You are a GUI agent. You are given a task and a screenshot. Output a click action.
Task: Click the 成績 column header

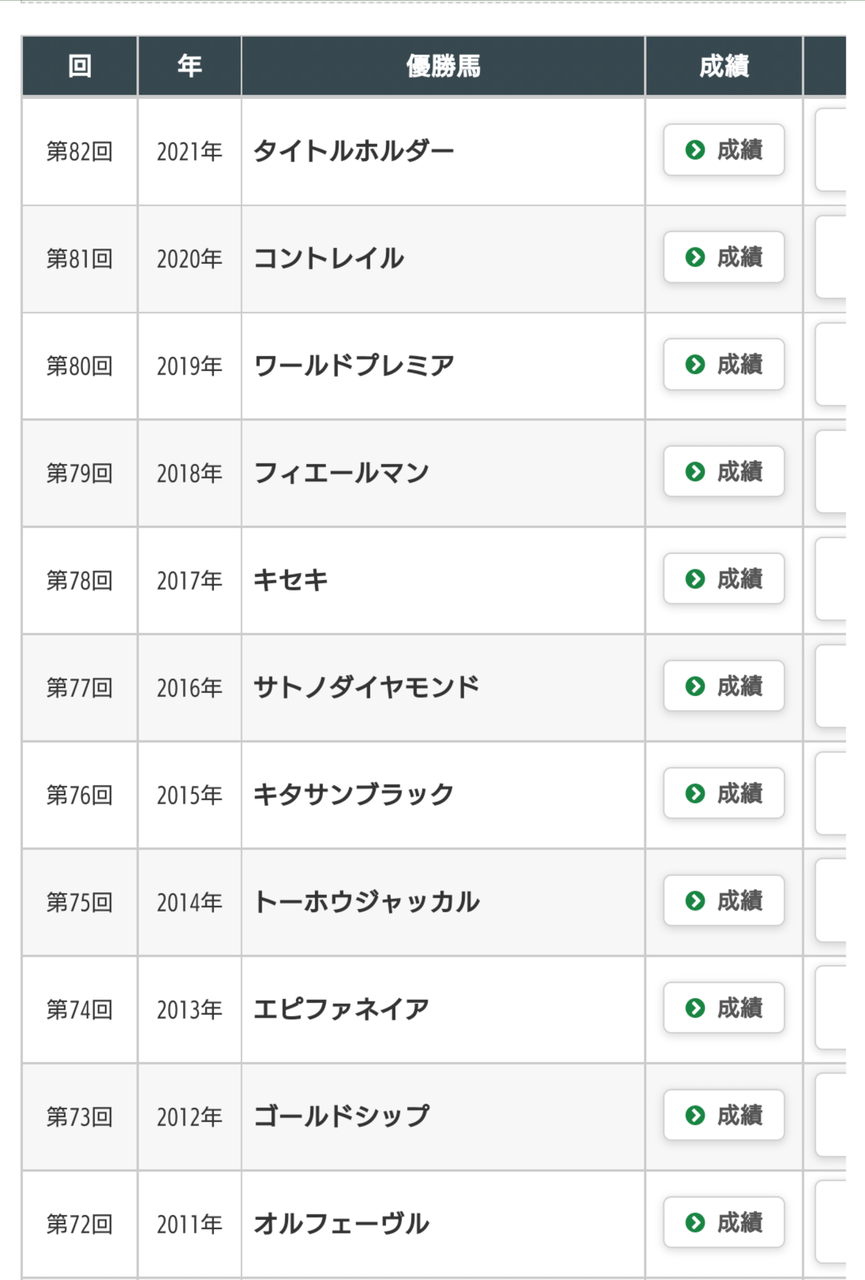[724, 66]
